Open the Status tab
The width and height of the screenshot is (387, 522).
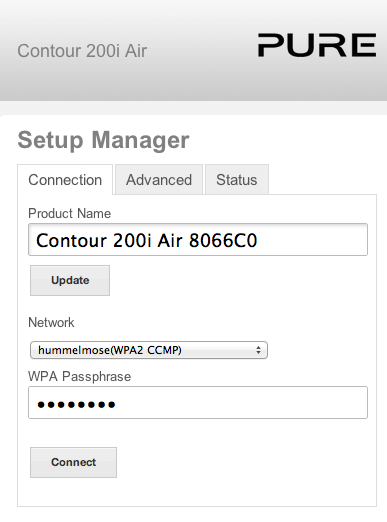click(x=237, y=180)
